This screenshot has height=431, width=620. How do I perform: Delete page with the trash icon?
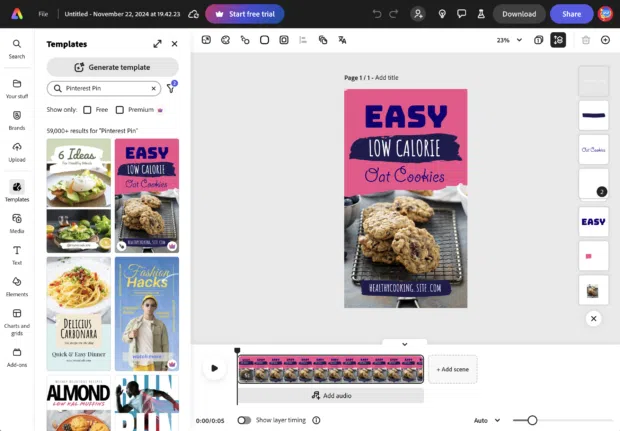(586, 40)
